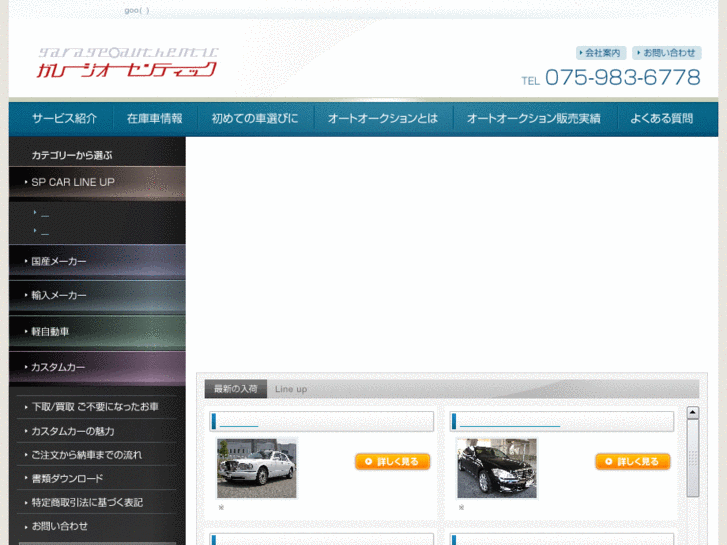
Task: Go to 初めての車選びに page
Action: 254,118
